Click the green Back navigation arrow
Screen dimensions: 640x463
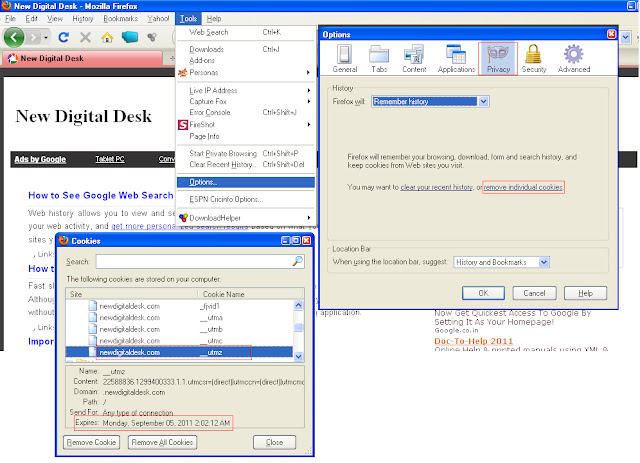(14, 38)
